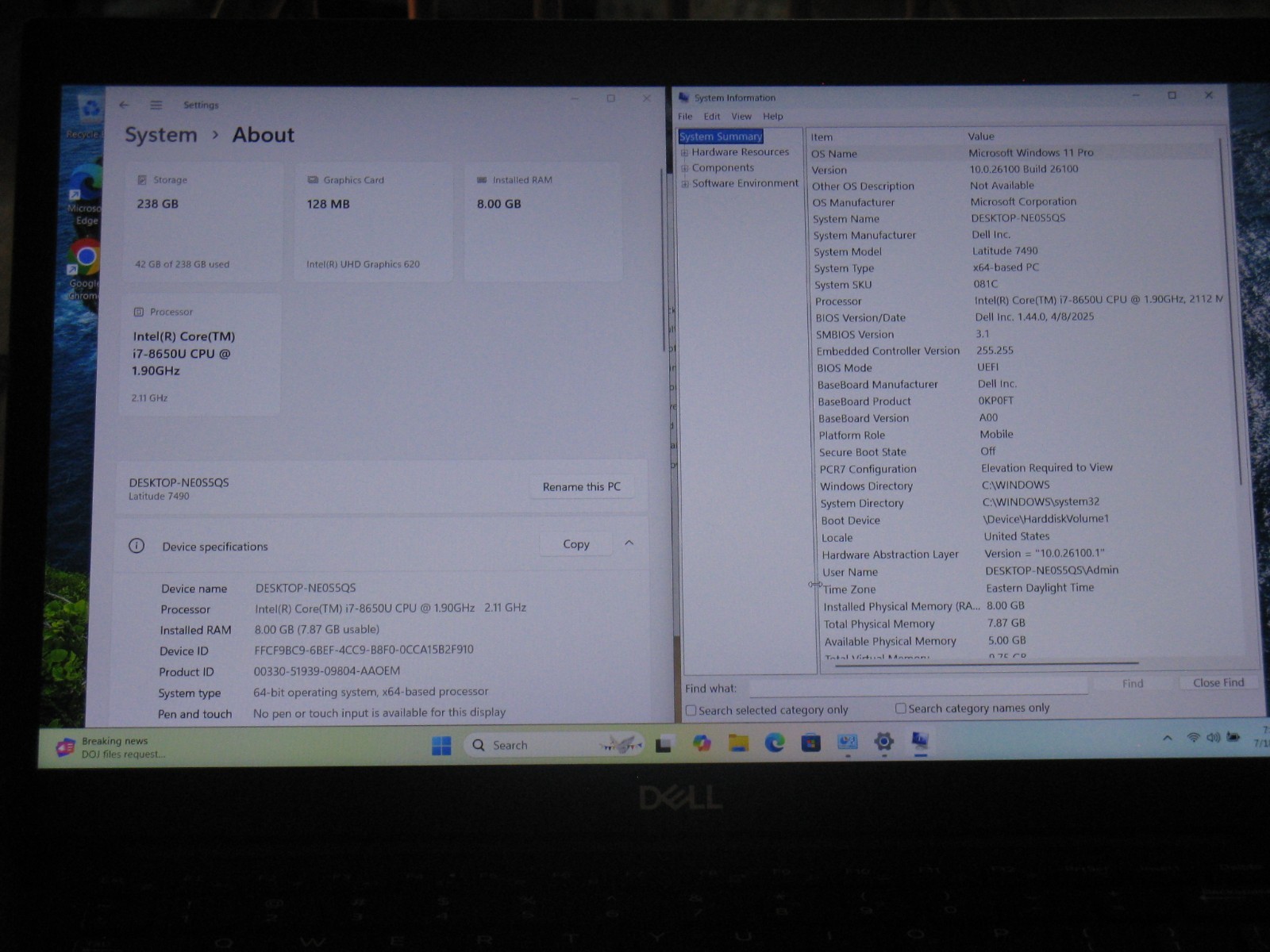Open the Breaking news widget

click(x=111, y=747)
